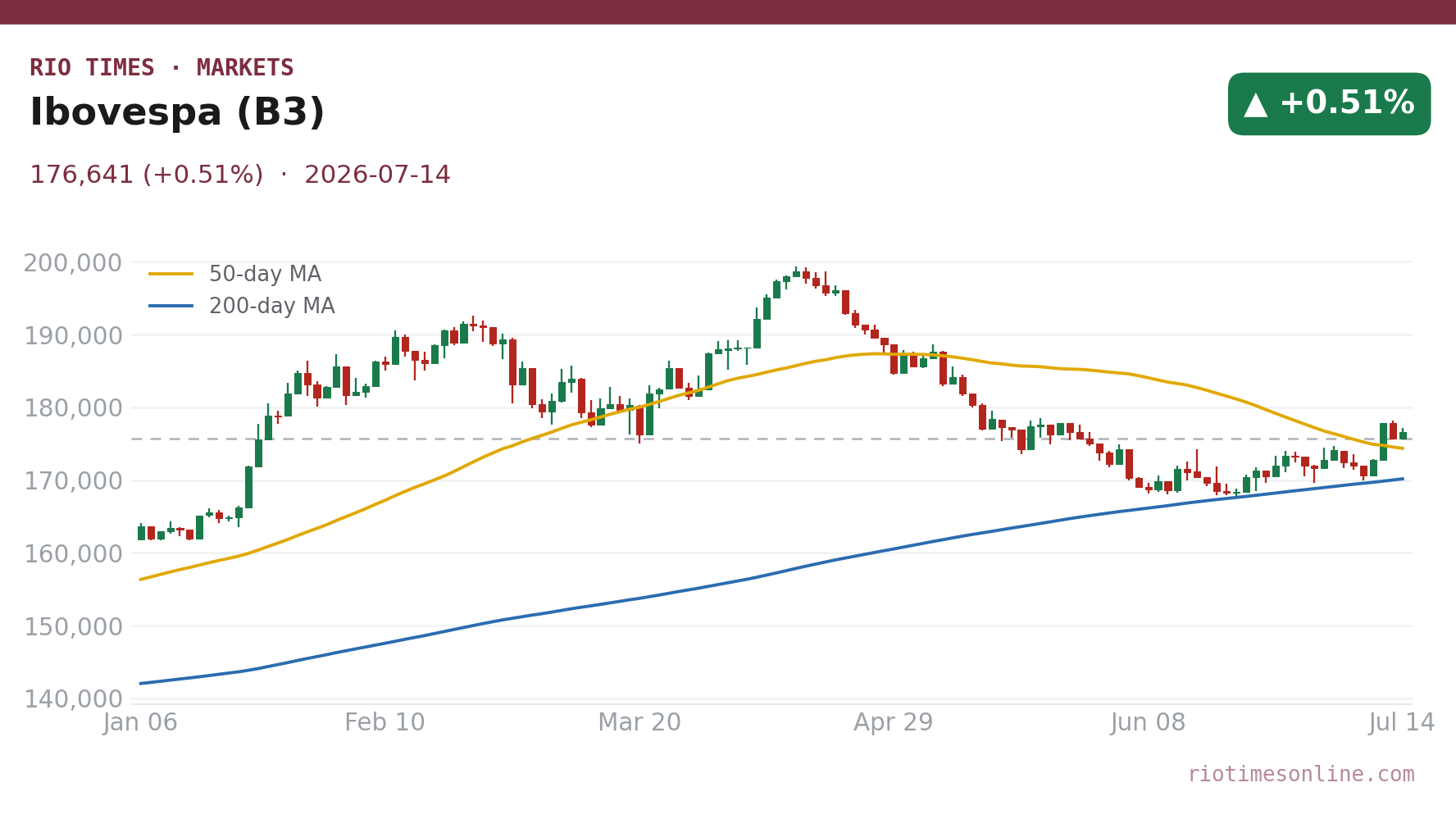Click the Apr 29 x-axis date label
The image size is (1456, 819).
(894, 723)
